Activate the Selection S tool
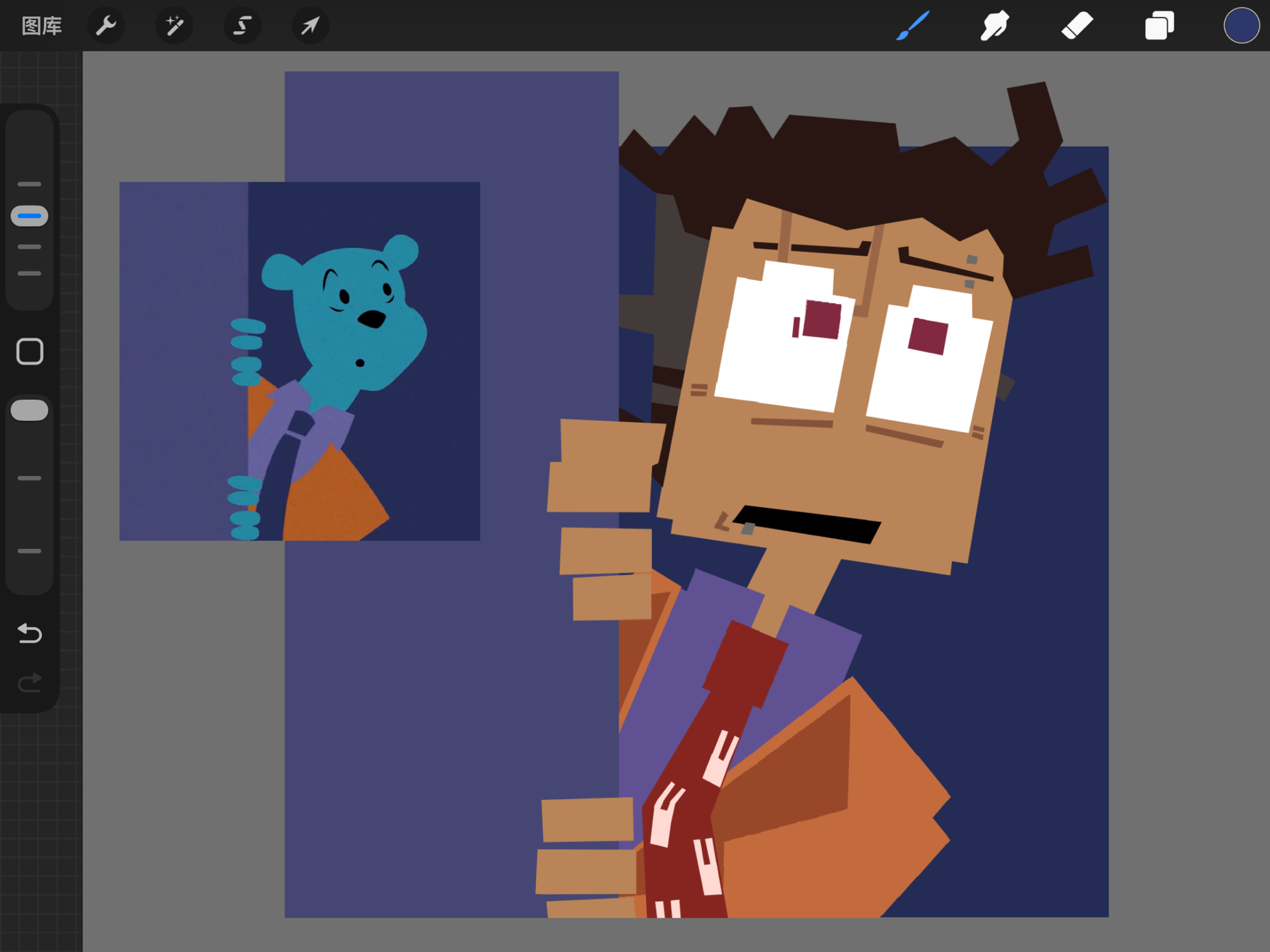The height and width of the screenshot is (952, 1270). [x=242, y=26]
